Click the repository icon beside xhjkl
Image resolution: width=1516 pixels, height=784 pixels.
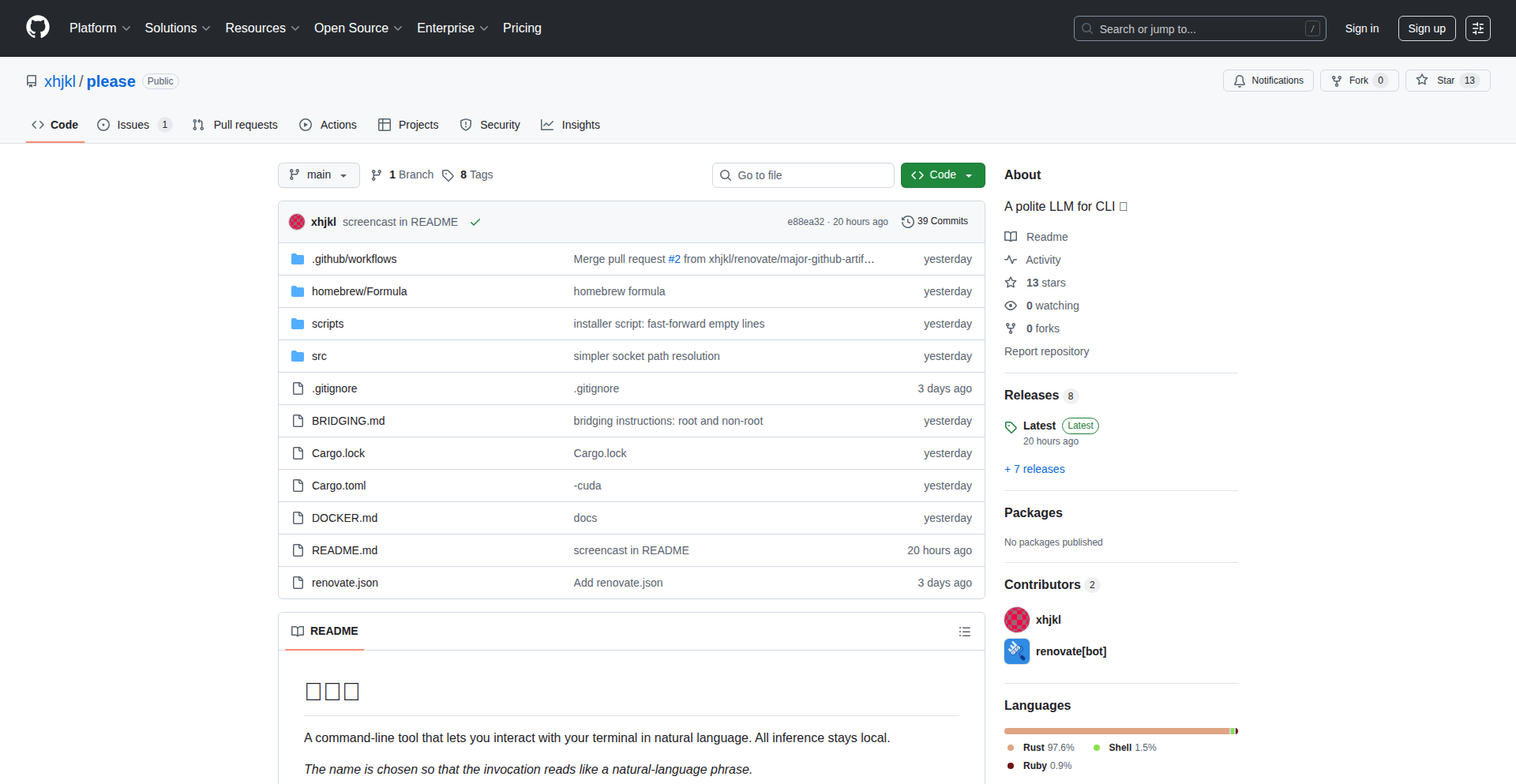(32, 81)
